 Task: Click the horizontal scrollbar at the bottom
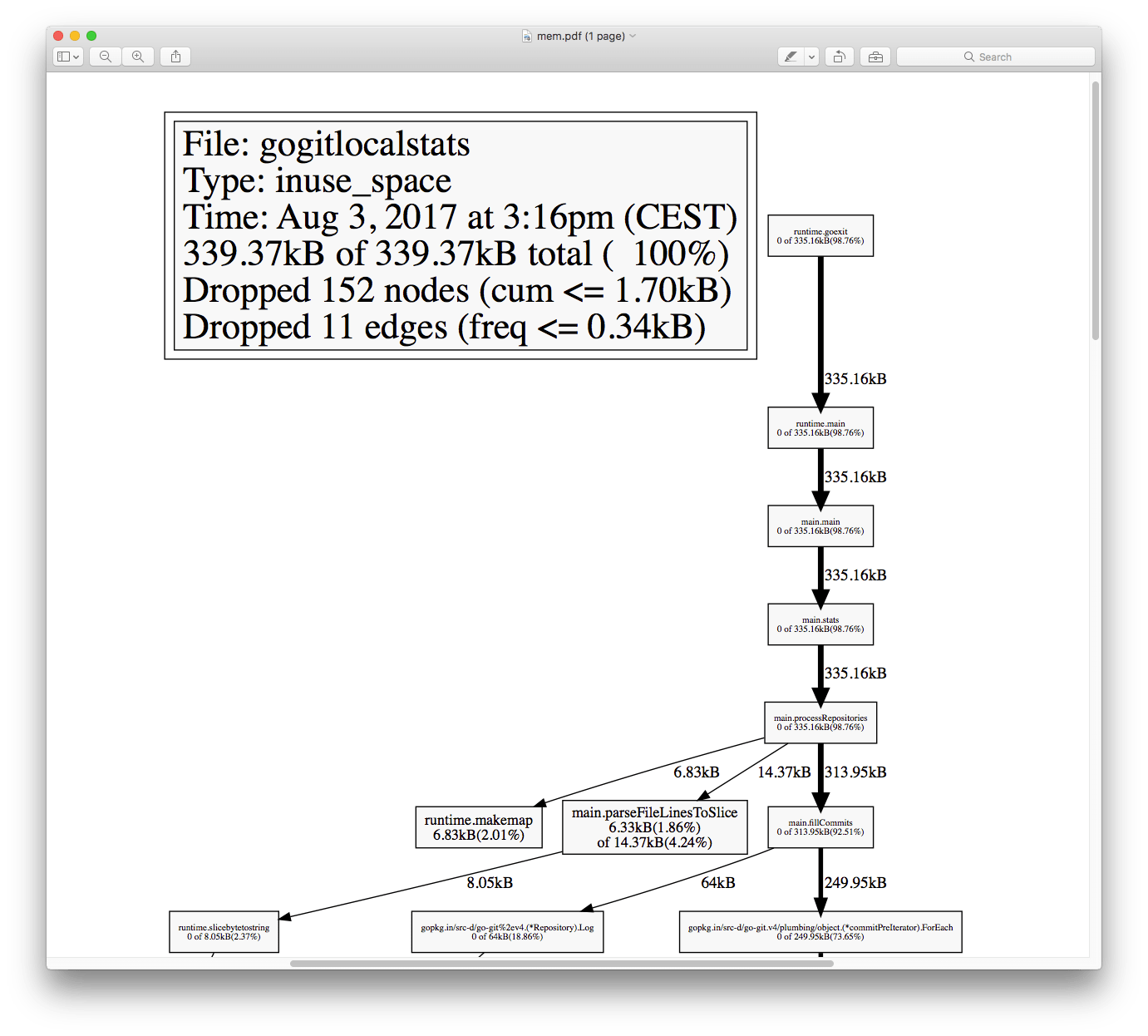561,963
